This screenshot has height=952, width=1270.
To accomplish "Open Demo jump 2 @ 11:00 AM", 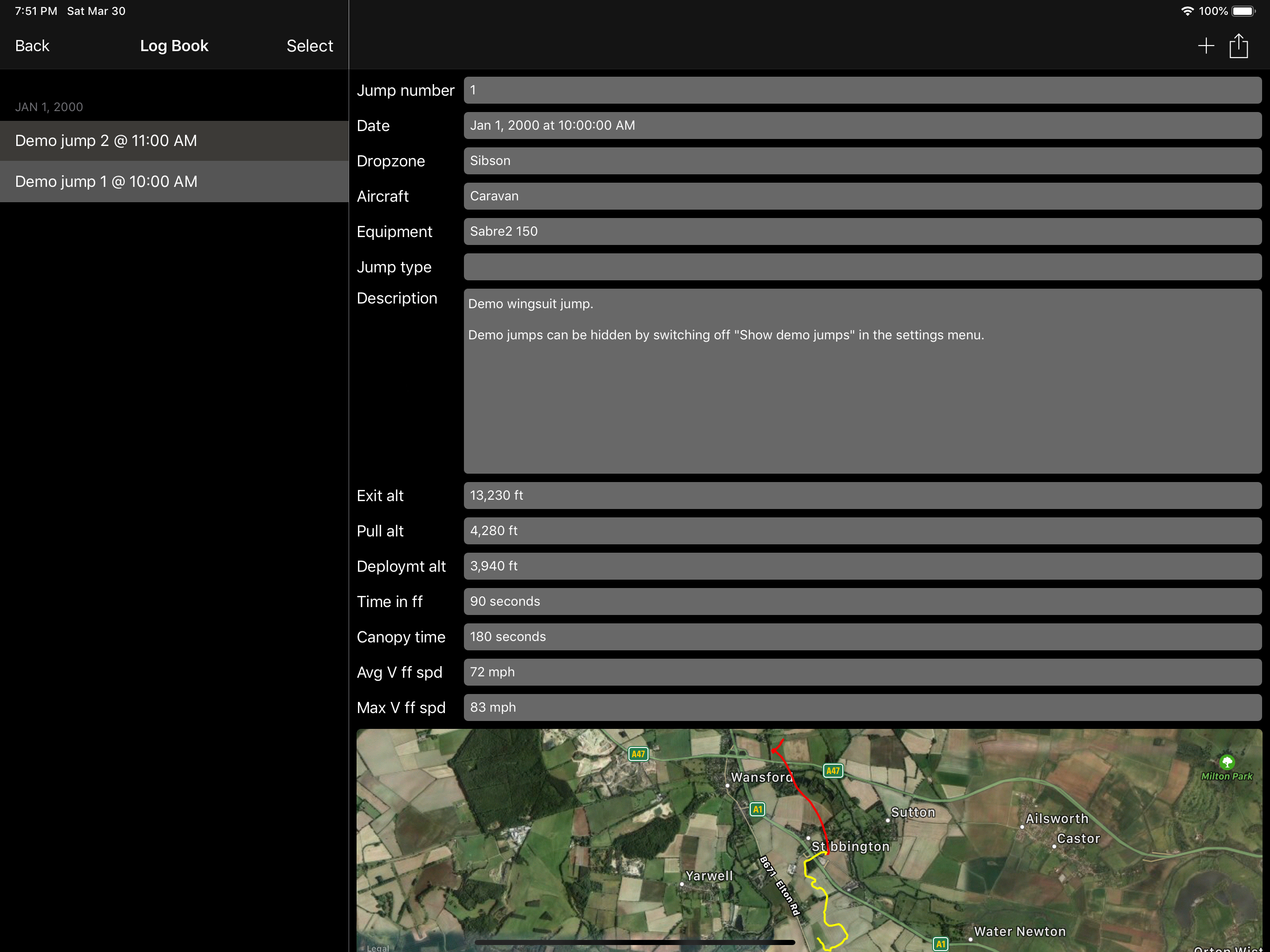I will pos(174,141).
